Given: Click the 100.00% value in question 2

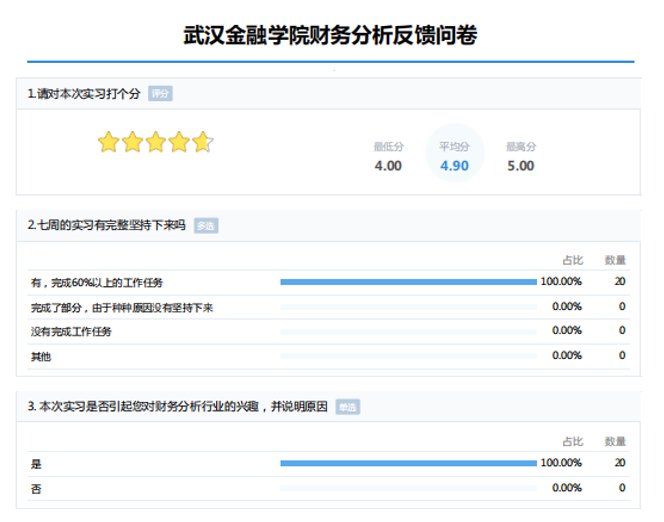Looking at the screenshot, I should tap(561, 281).
